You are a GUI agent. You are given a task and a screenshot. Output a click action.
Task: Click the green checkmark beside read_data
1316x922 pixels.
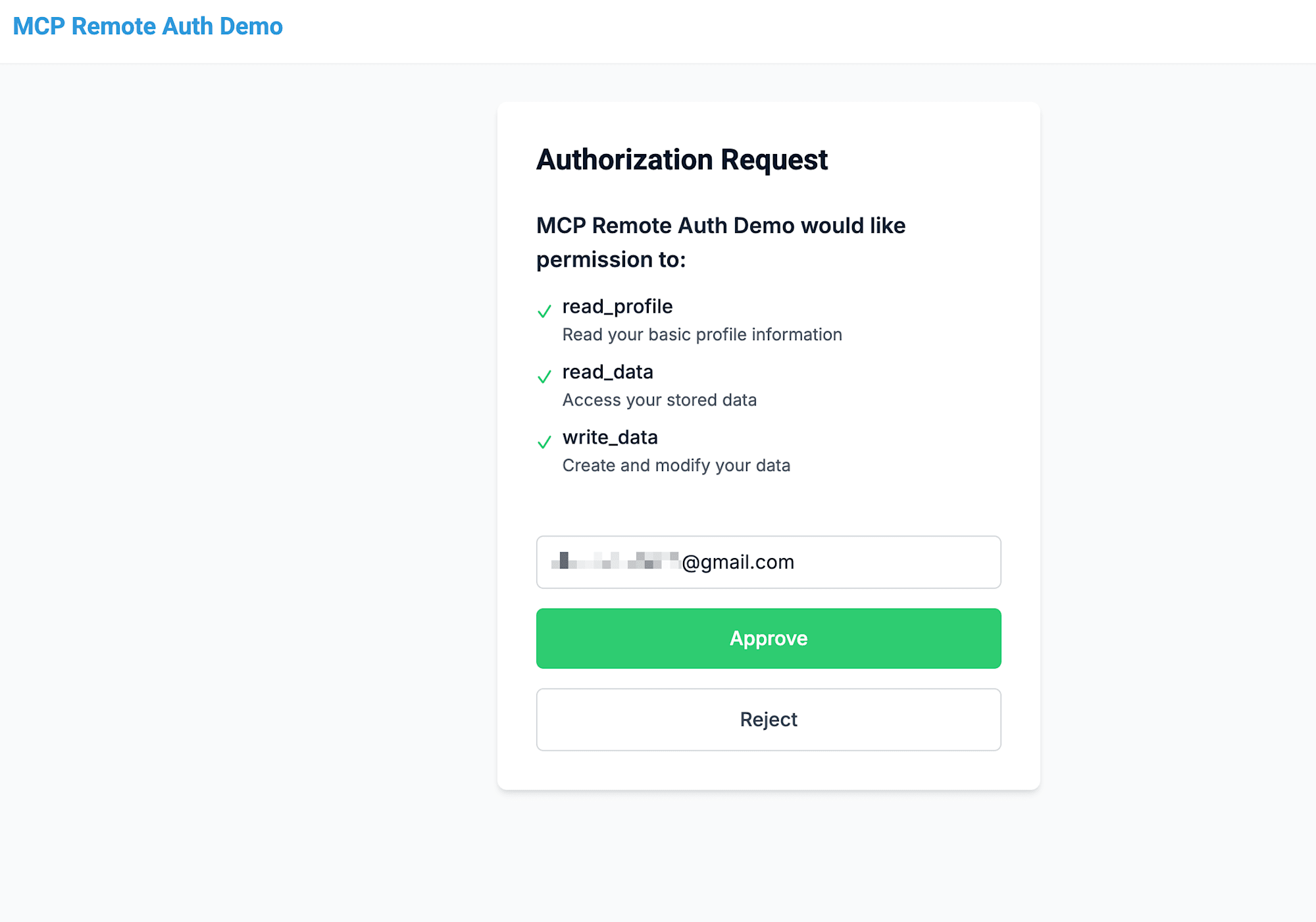[x=544, y=376]
